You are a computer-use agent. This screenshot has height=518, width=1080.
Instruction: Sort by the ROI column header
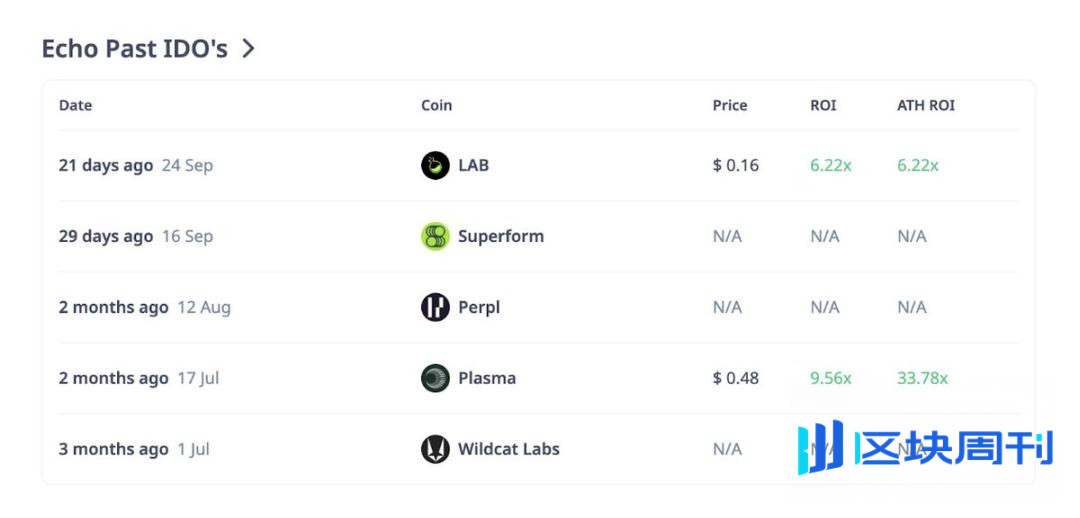pyautogui.click(x=823, y=105)
